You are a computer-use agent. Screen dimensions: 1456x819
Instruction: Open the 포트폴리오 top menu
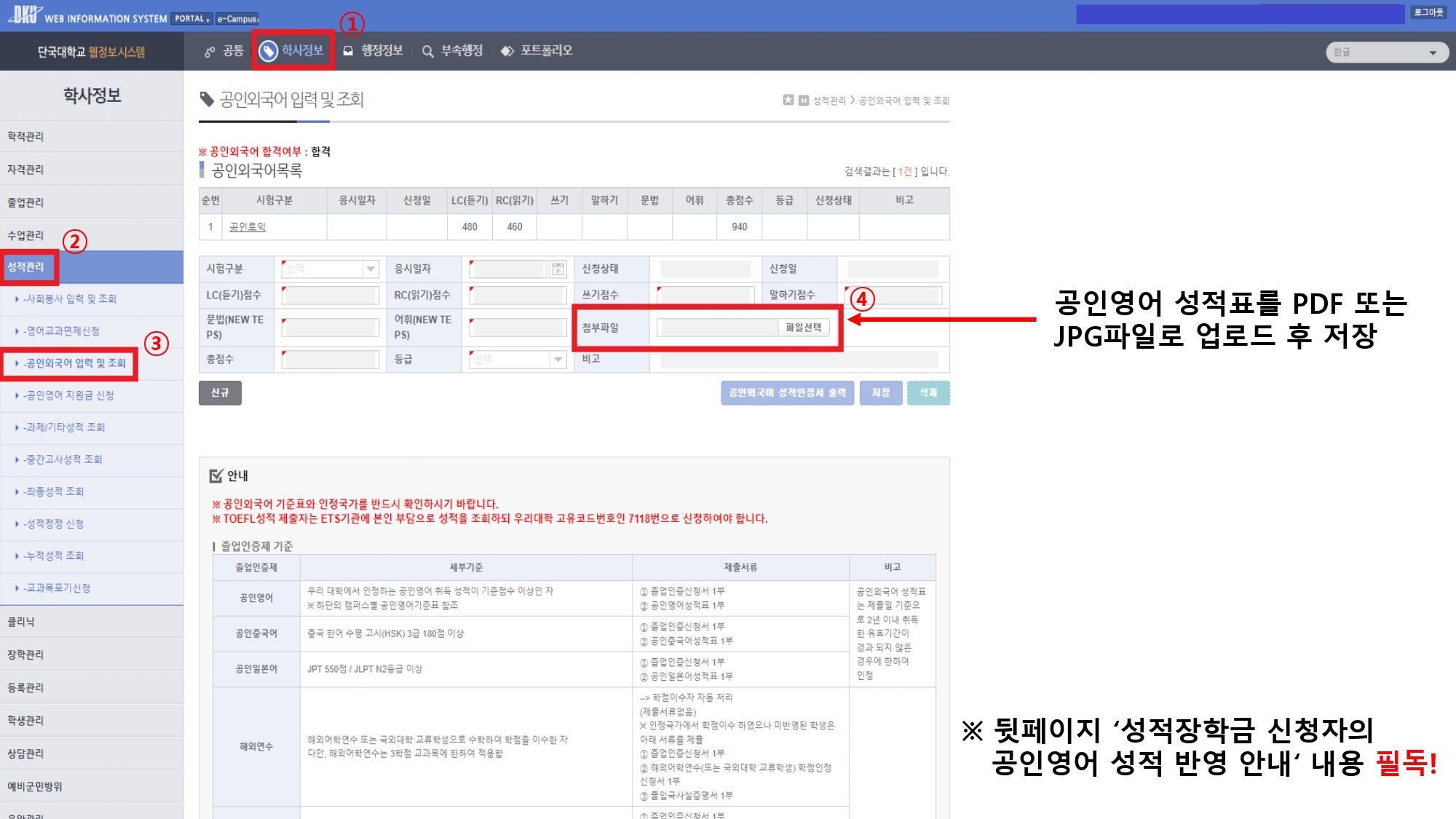[537, 51]
